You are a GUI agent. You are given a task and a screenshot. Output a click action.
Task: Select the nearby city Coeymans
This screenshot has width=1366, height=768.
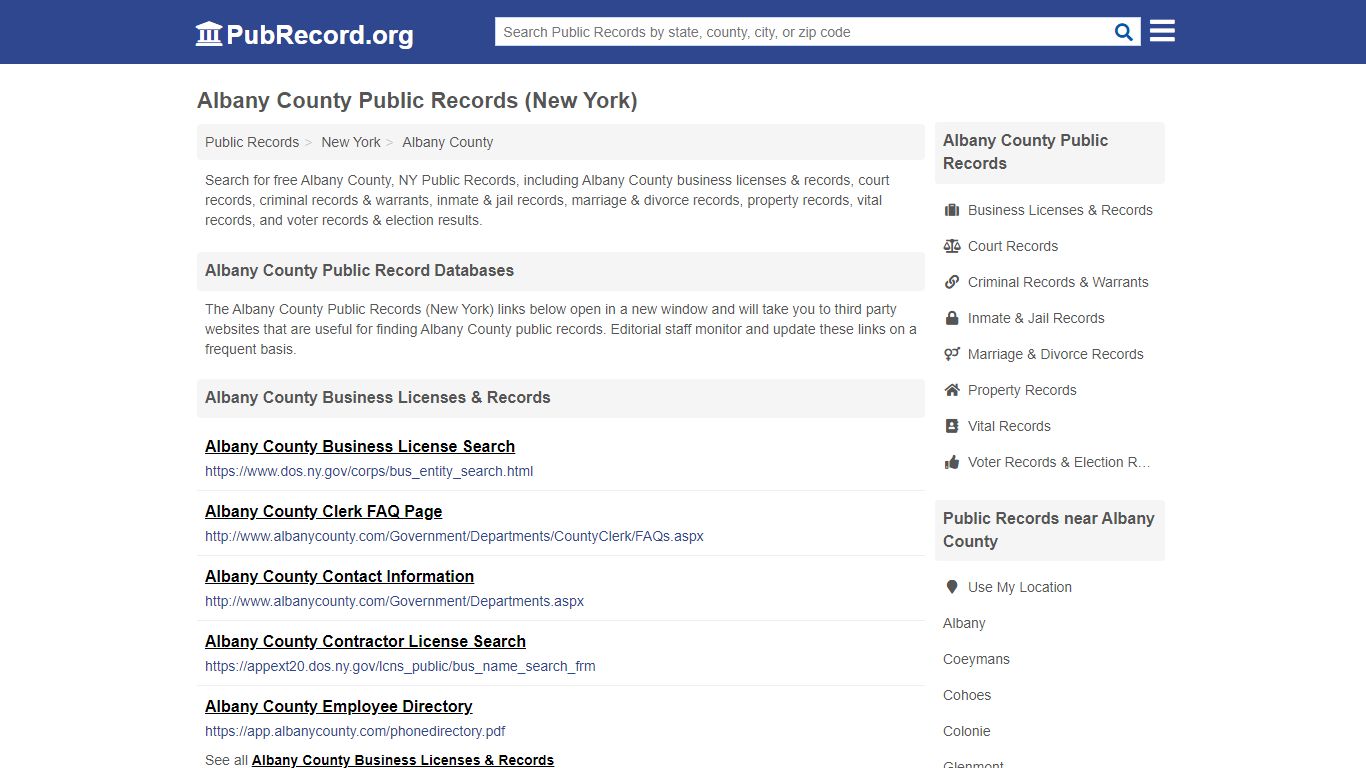tap(976, 659)
